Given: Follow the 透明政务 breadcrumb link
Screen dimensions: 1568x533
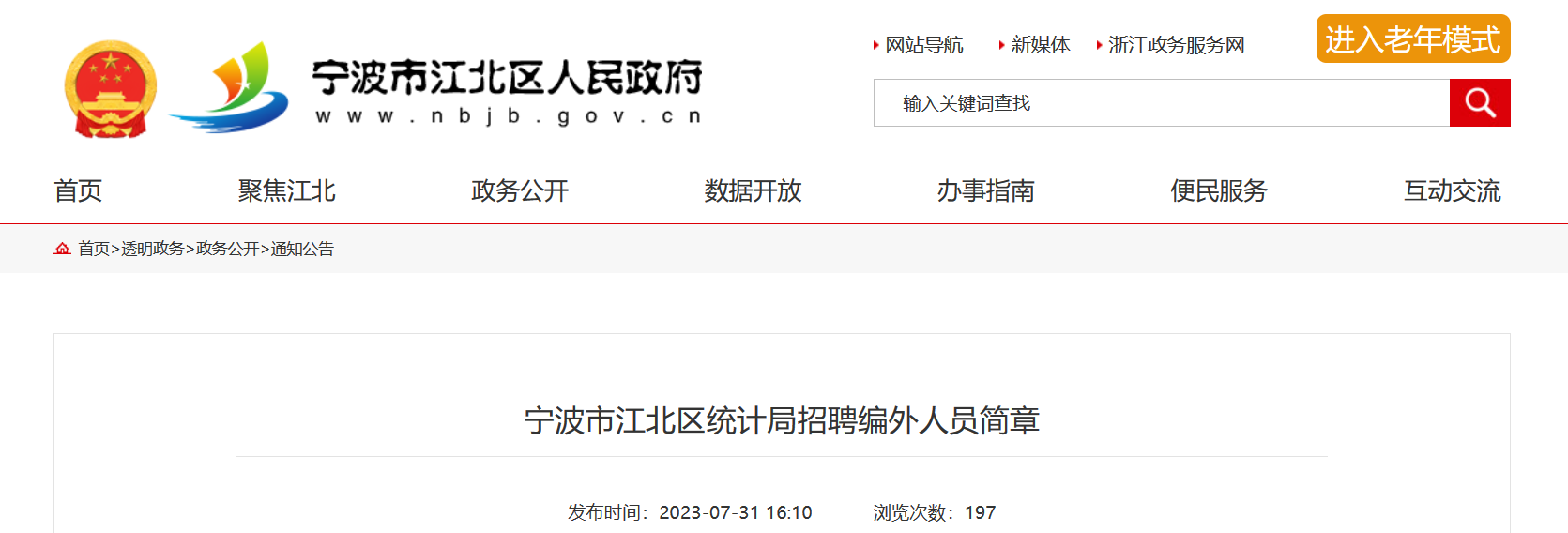Looking at the screenshot, I should (152, 249).
